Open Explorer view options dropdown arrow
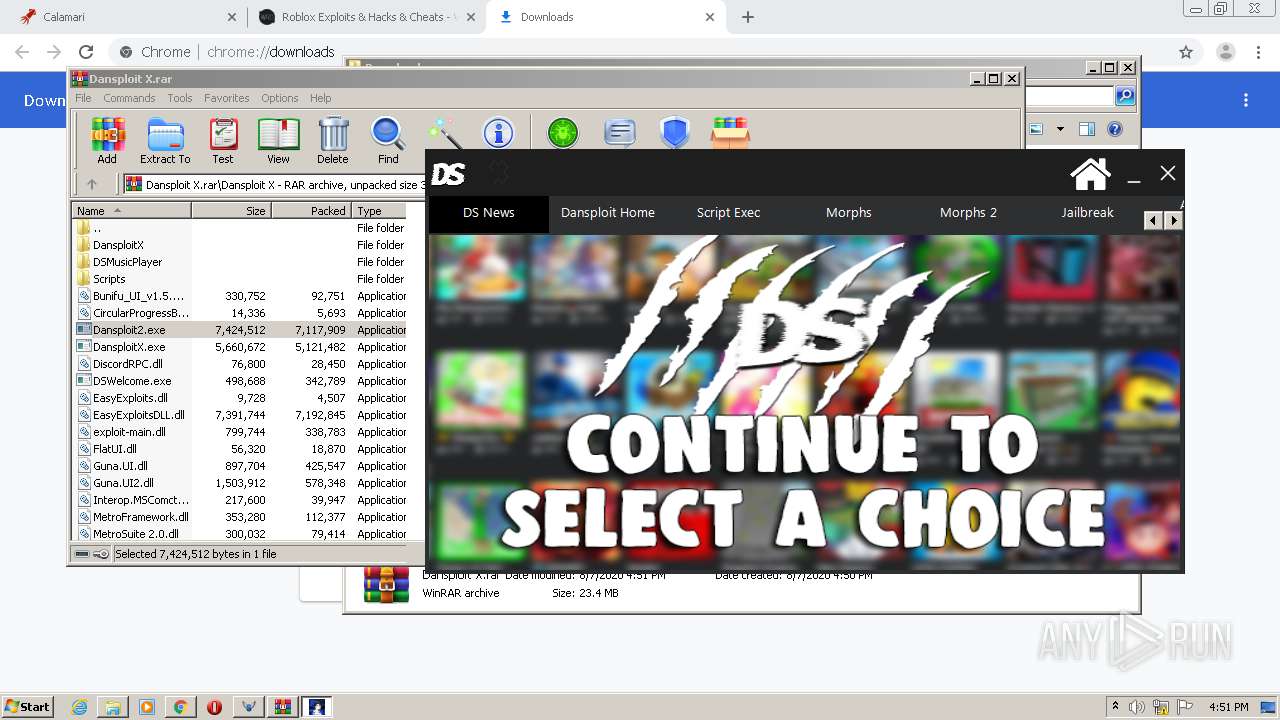Screen dimensions: 1280x720 (1060, 129)
